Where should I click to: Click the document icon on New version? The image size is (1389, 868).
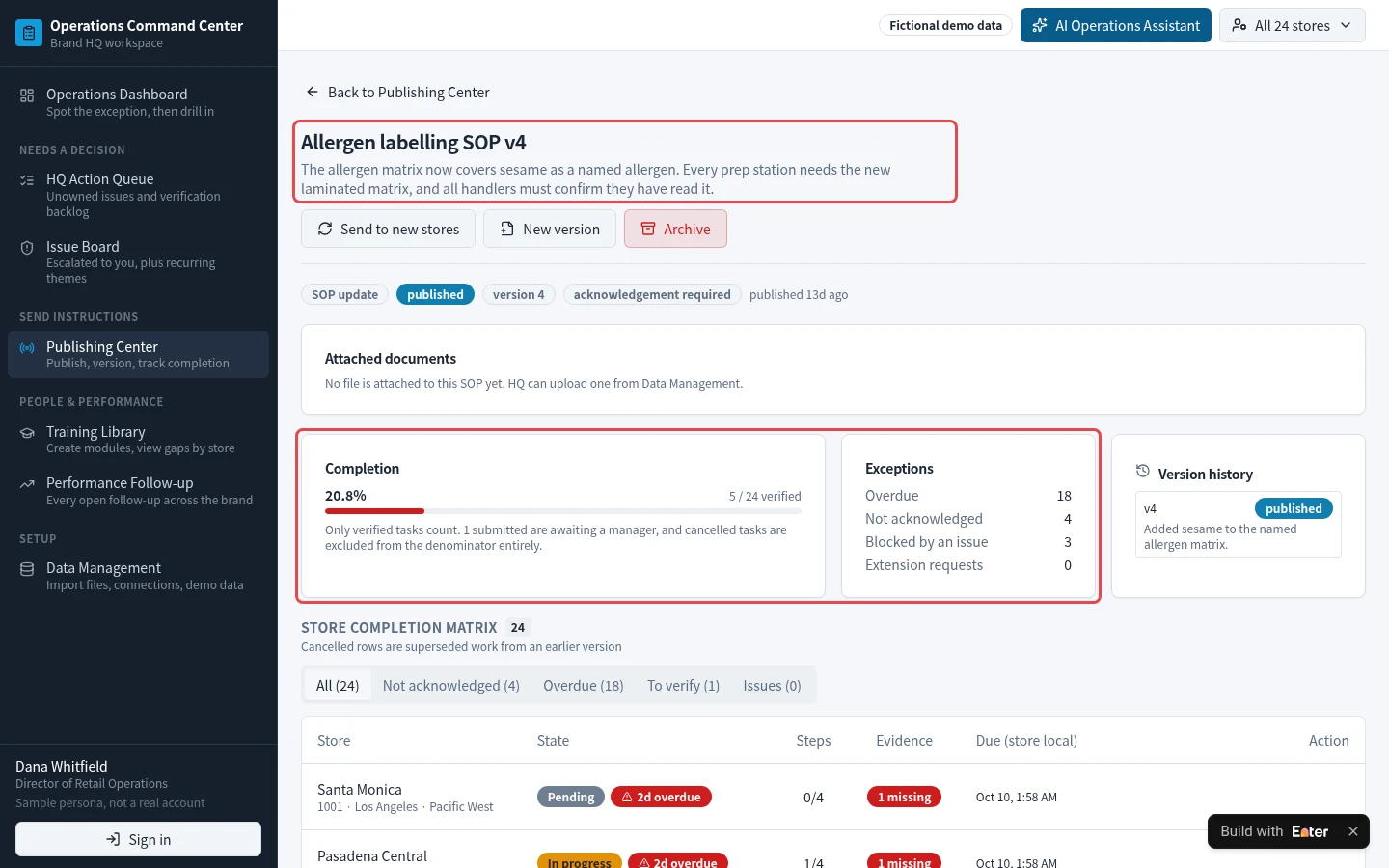pos(507,229)
